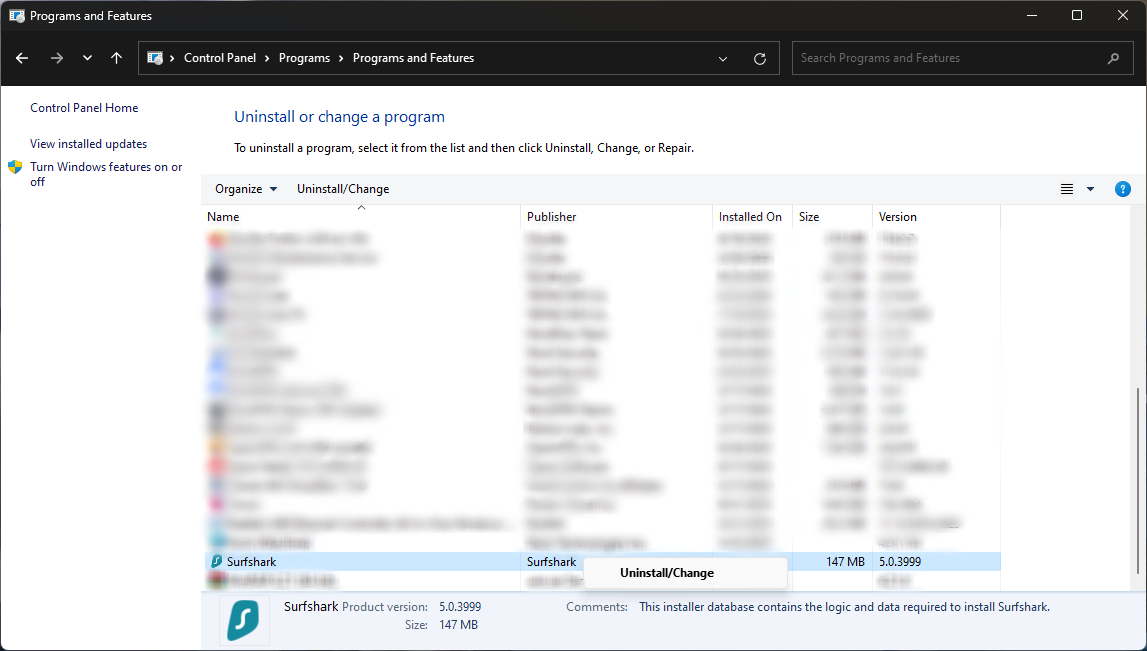Image resolution: width=1147 pixels, height=651 pixels.
Task: Click the change view list icon
Action: pyautogui.click(x=1067, y=189)
